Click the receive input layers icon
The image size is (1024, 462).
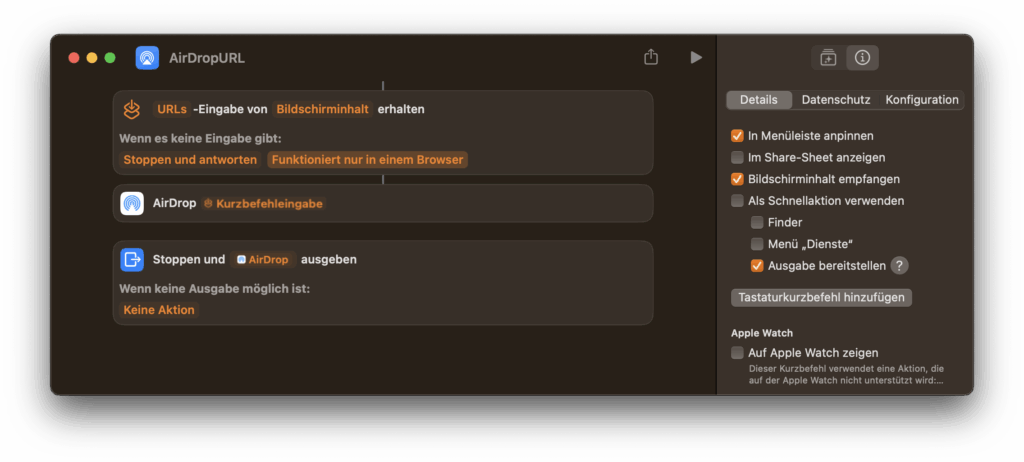pyautogui.click(x=132, y=109)
